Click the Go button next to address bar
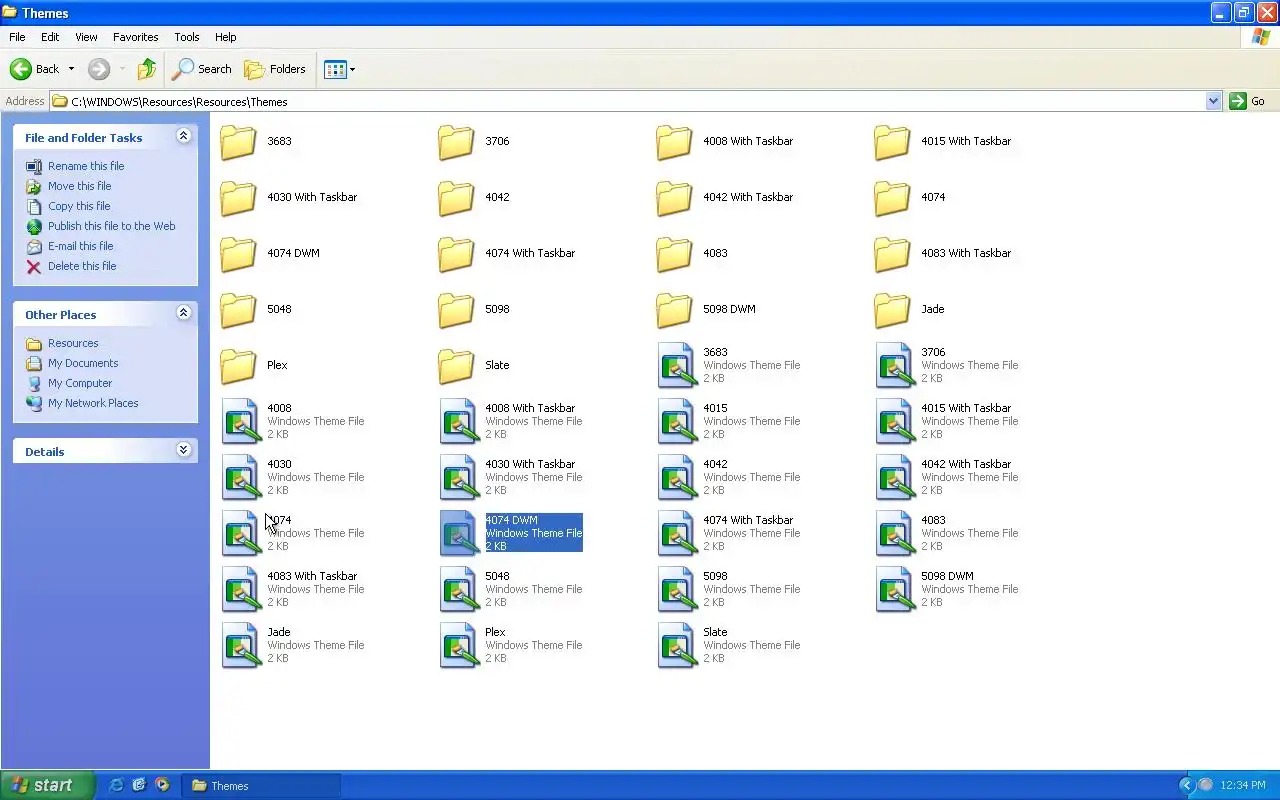The image size is (1280, 800). pyautogui.click(x=1248, y=101)
